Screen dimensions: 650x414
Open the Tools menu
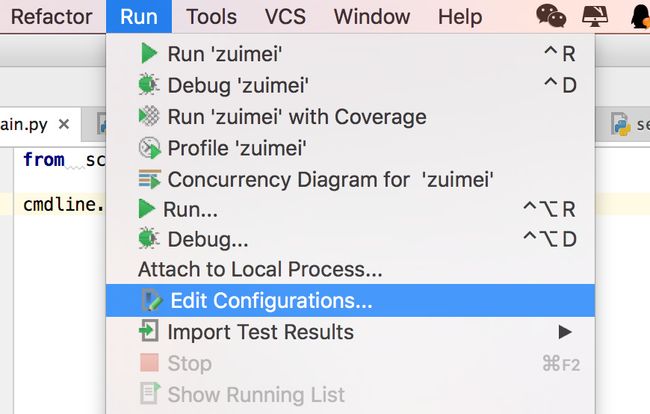tap(211, 17)
